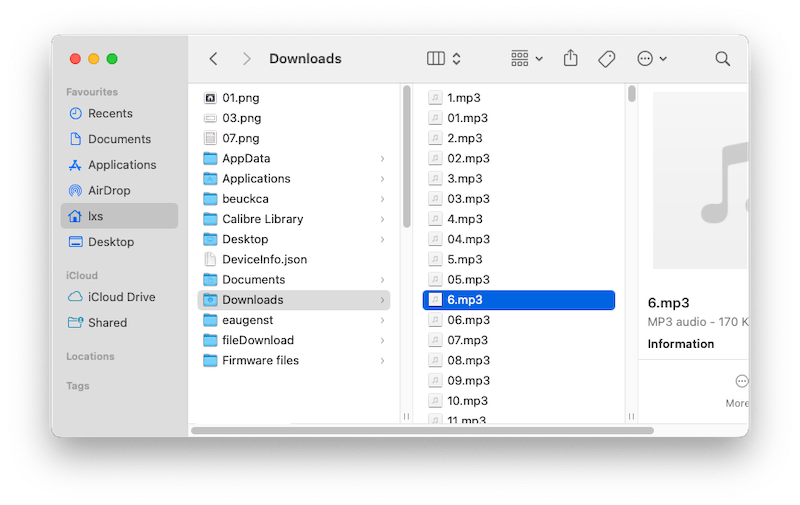Click the 6.mp3 music preview thumbnail
800x505 pixels.
700,180
